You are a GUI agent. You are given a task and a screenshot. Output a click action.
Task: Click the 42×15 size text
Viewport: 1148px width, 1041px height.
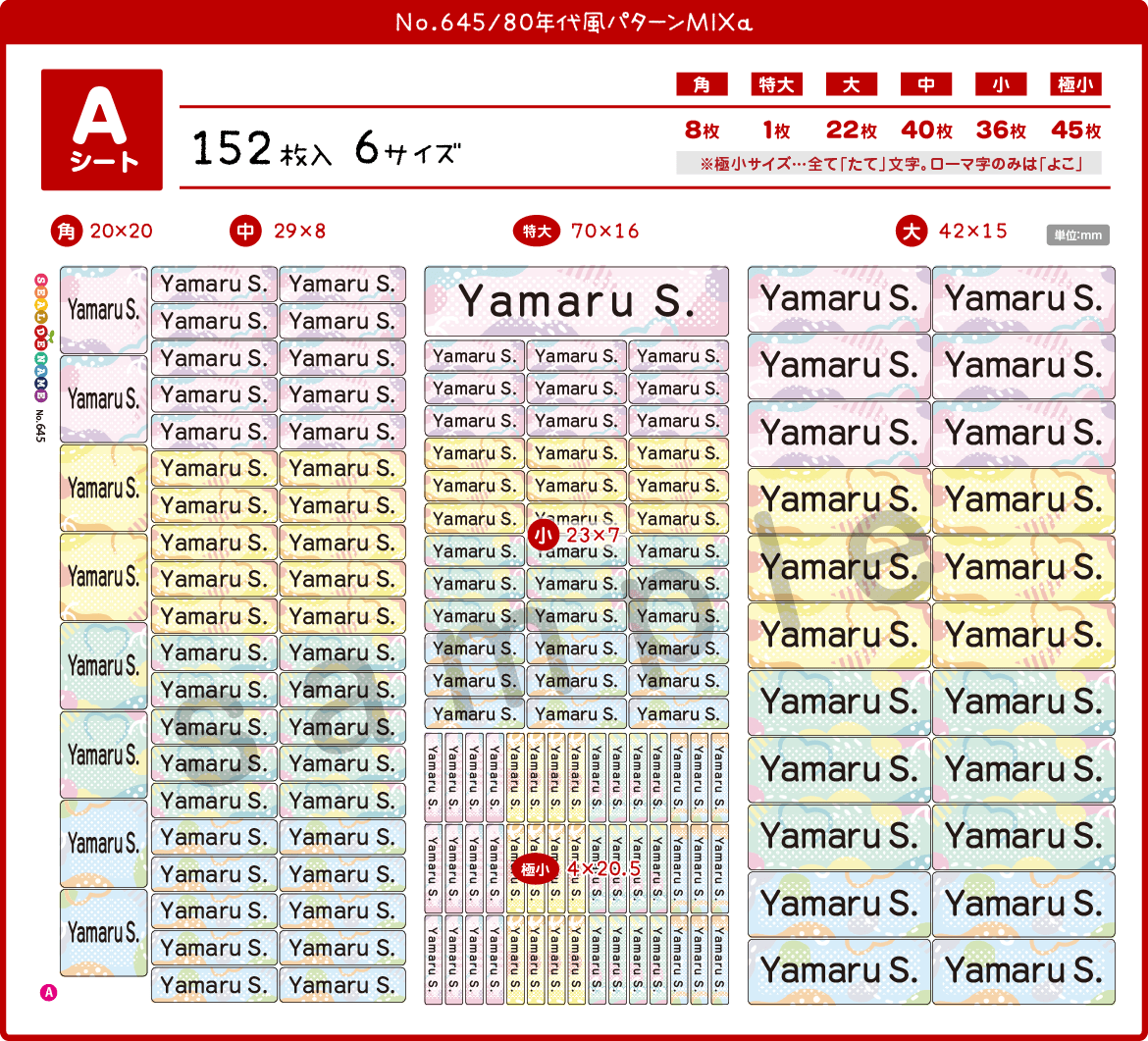[x=973, y=232]
